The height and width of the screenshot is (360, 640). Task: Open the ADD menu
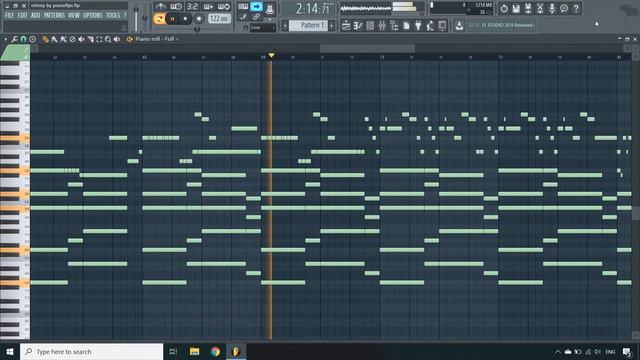point(36,15)
